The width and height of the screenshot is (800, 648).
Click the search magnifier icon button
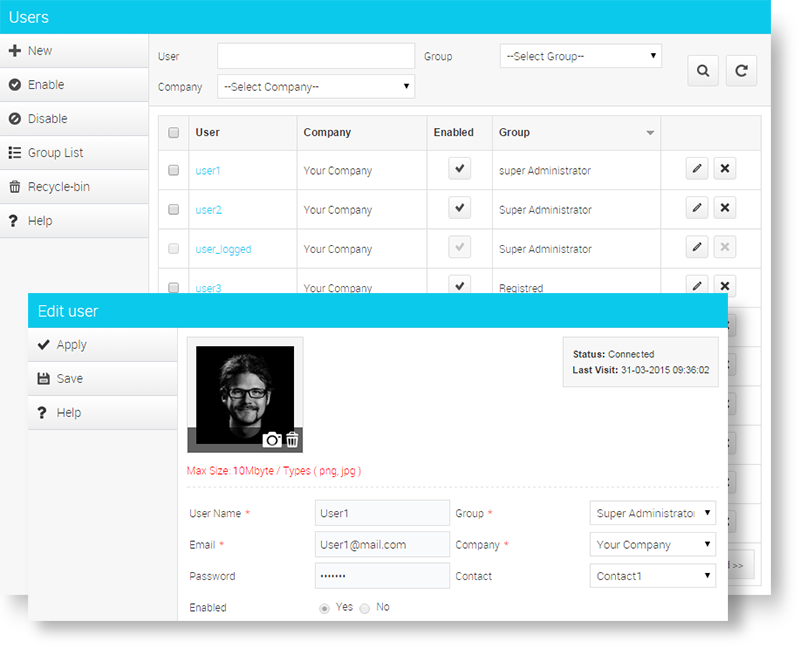coord(703,71)
